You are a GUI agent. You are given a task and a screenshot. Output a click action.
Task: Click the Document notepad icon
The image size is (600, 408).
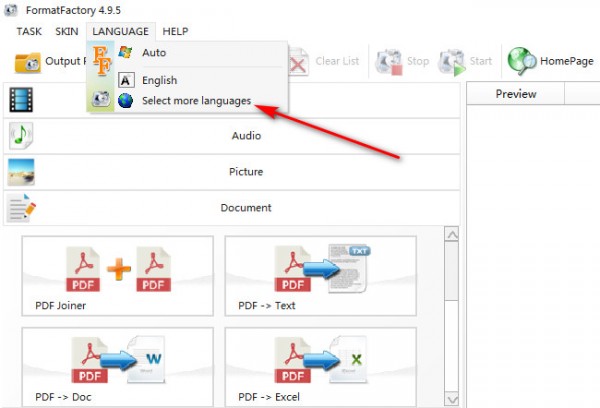click(x=21, y=208)
